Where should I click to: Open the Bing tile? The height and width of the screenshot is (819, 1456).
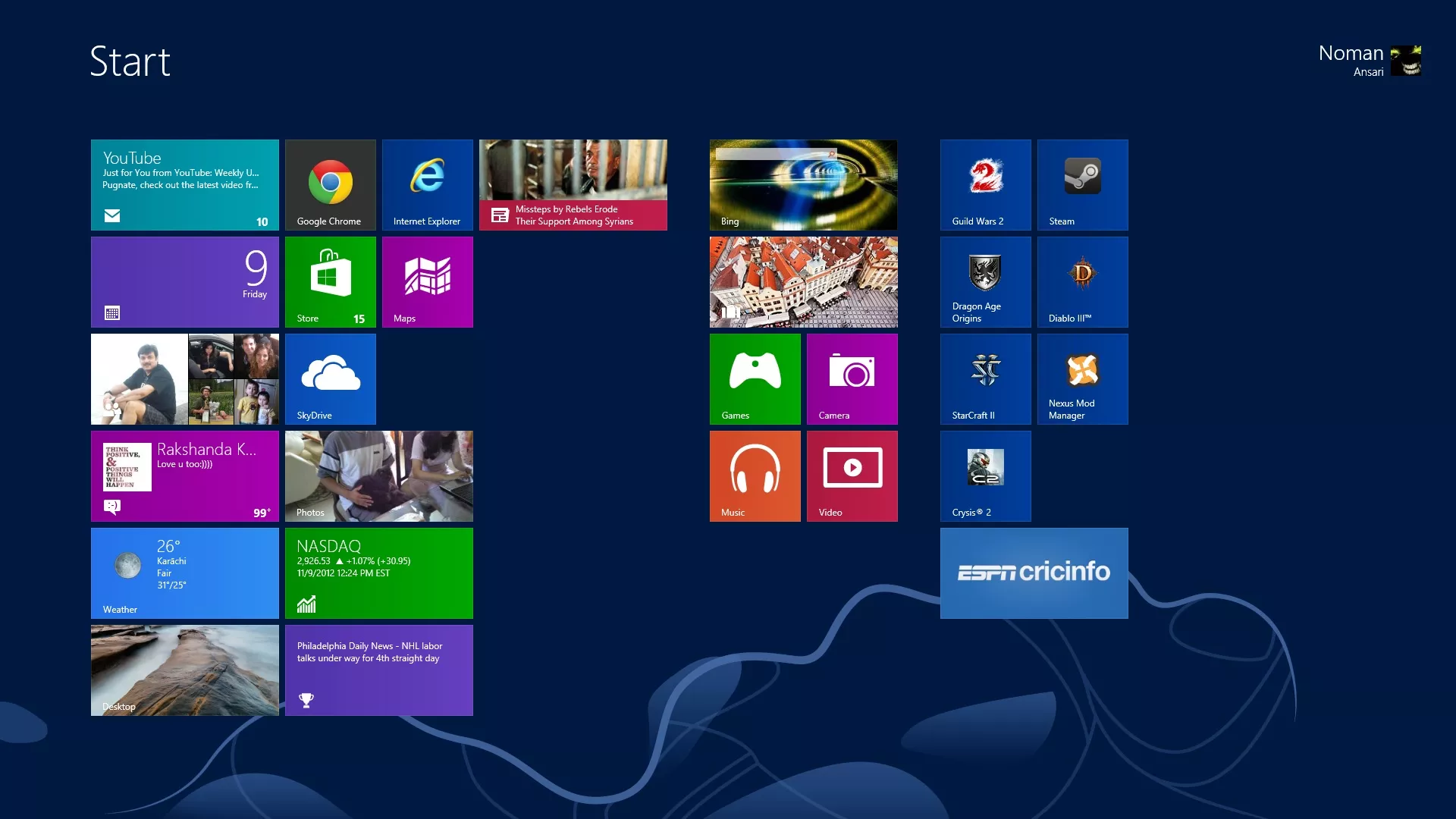(804, 185)
